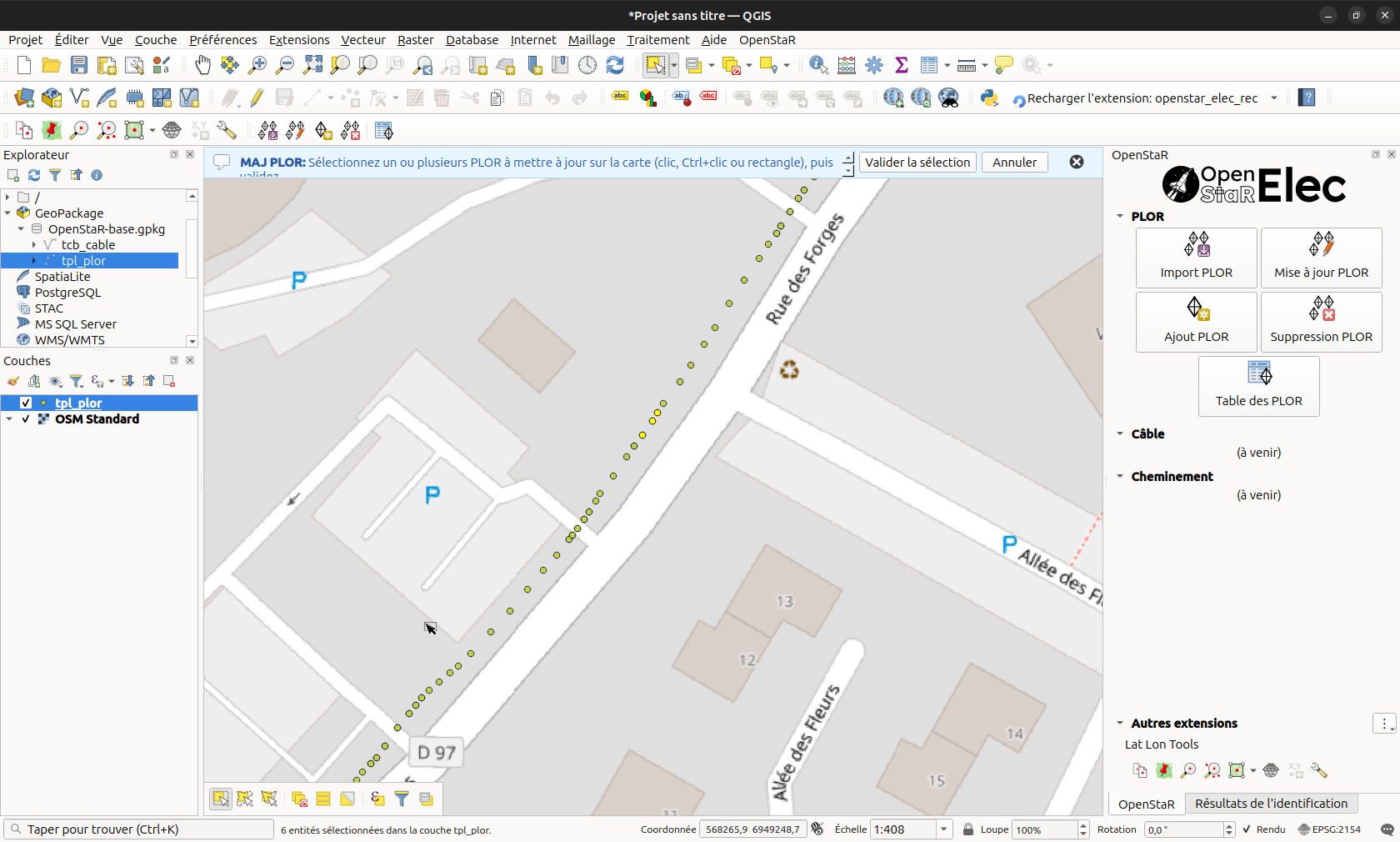Click the Python console icon
The image size is (1400, 842).
coord(989,98)
